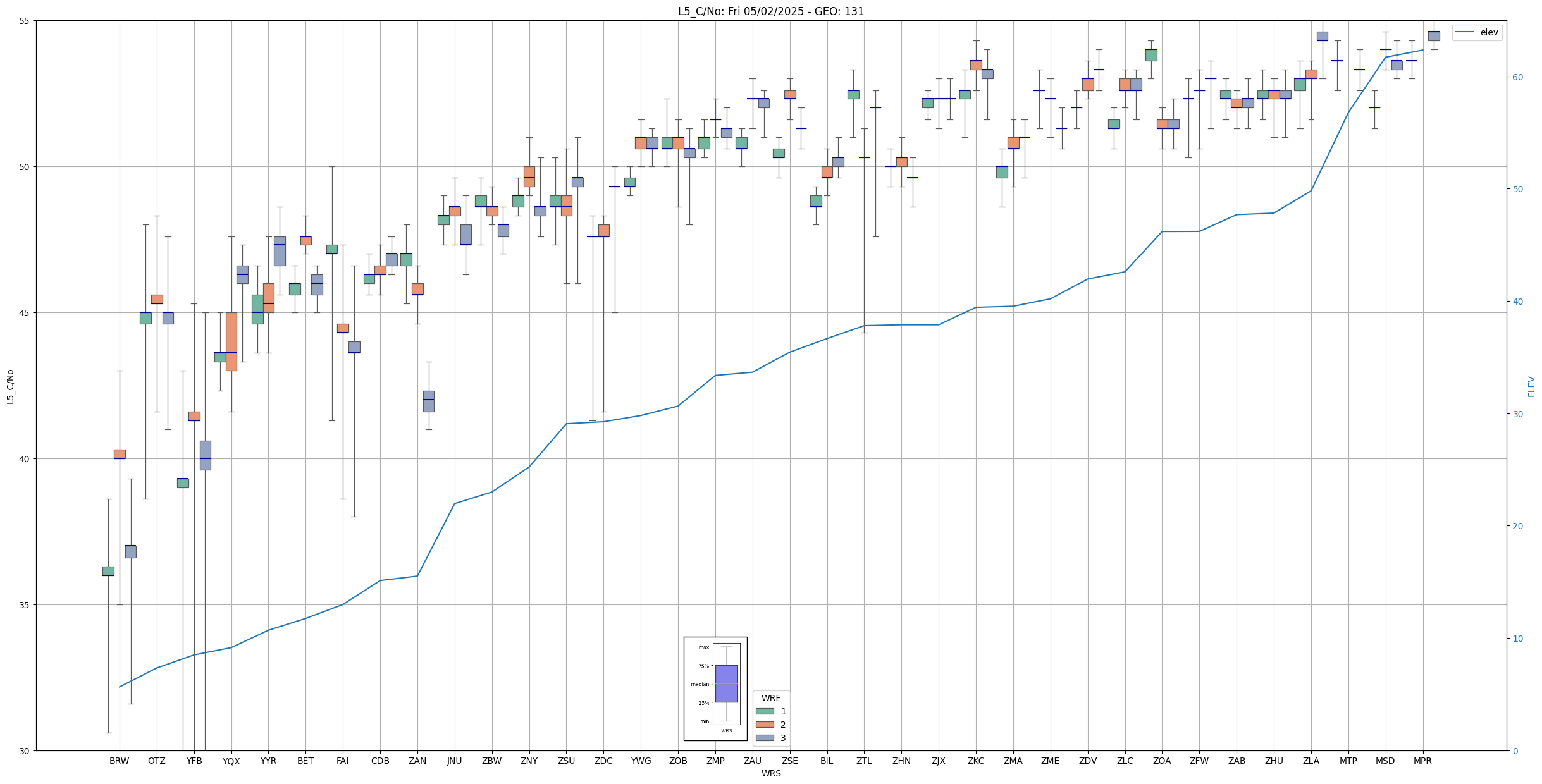Click the ELEV right axis label

click(x=1531, y=386)
